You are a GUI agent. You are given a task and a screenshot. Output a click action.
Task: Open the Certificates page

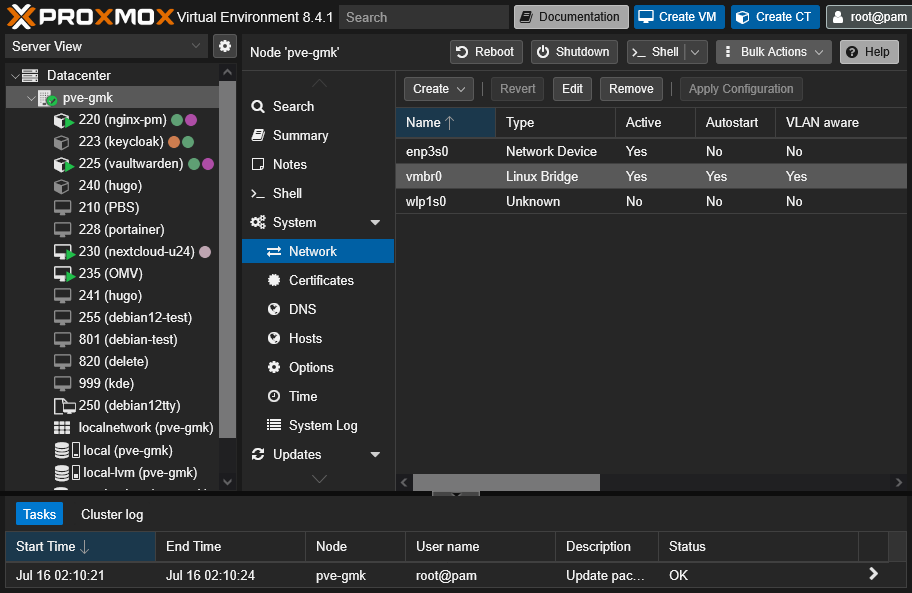[318, 280]
